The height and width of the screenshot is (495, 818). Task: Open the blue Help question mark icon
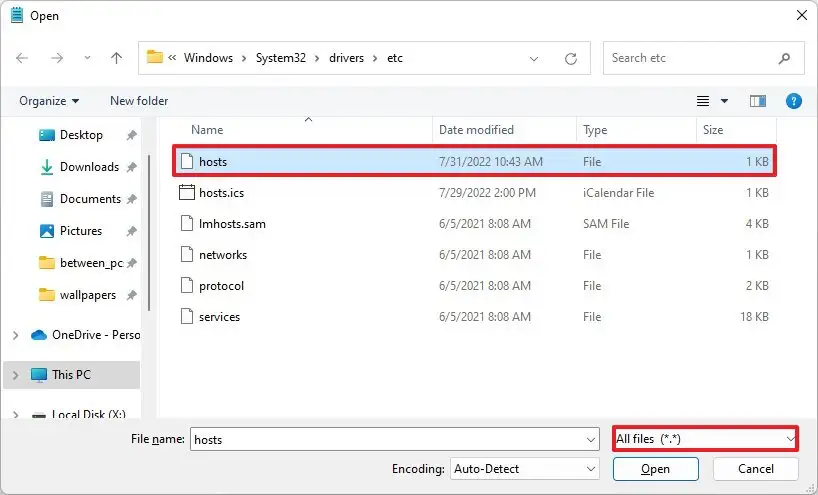point(794,101)
